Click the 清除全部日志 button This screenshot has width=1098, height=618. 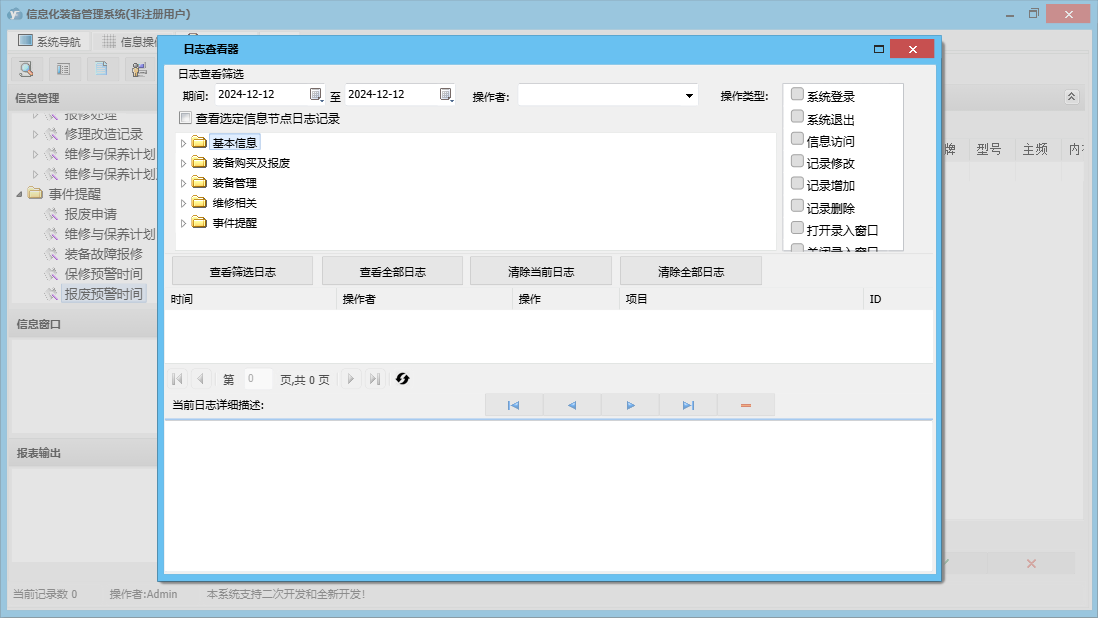coord(690,272)
